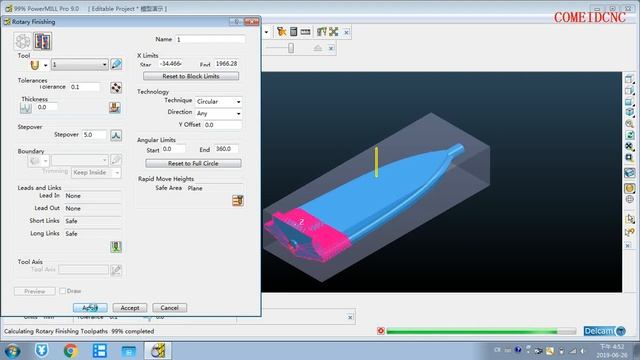Toggle the Draw checkbox

click(62, 291)
